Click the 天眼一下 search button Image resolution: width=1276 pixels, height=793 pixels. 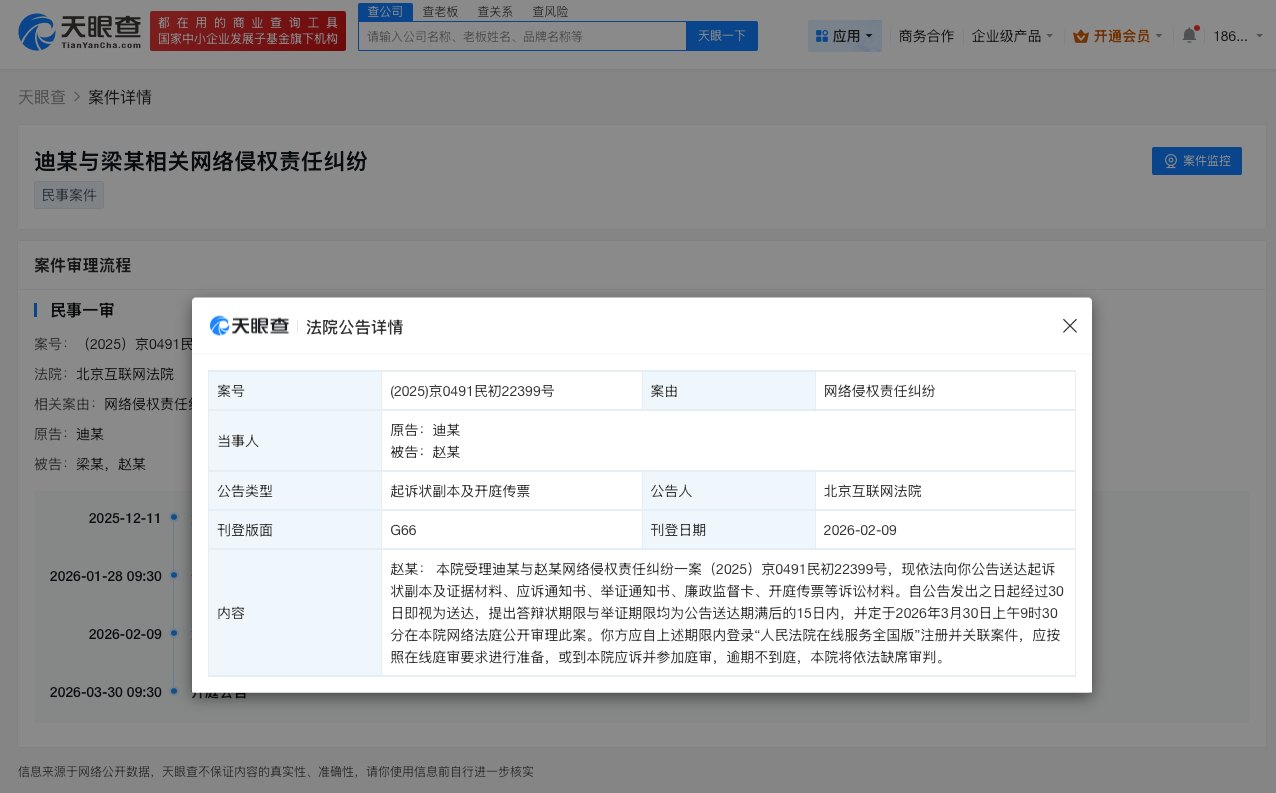pos(721,35)
